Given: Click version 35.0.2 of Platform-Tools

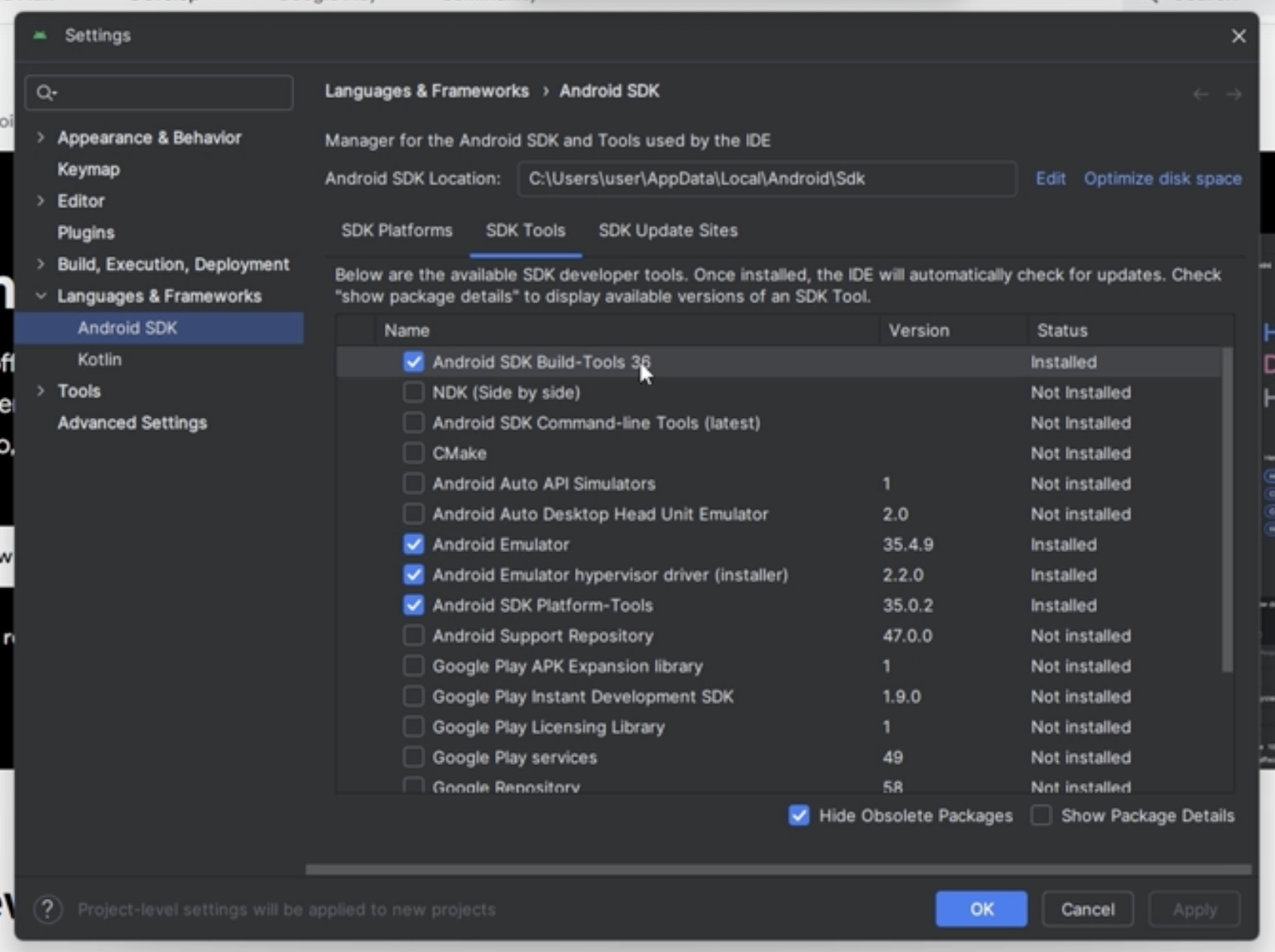Looking at the screenshot, I should point(908,605).
